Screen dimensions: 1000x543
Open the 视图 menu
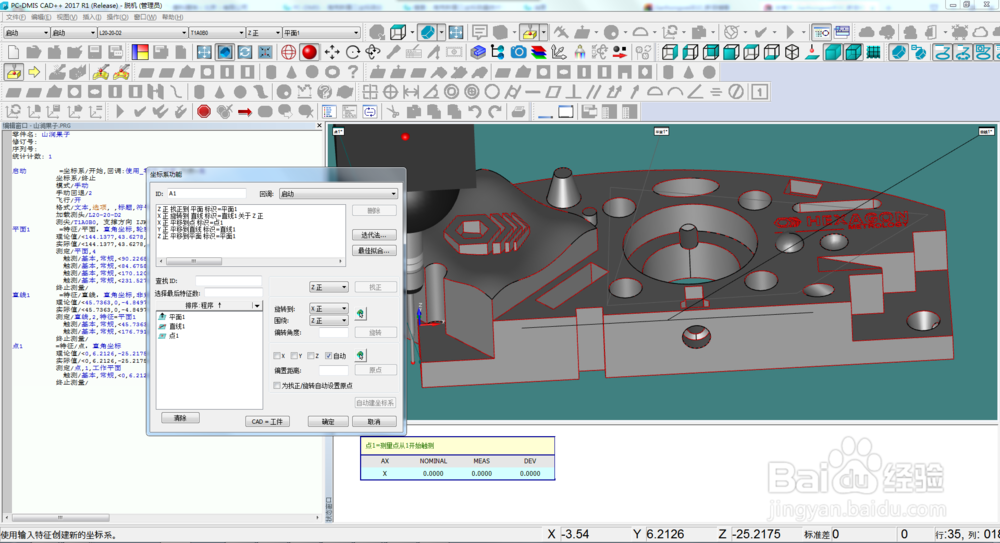coord(67,17)
